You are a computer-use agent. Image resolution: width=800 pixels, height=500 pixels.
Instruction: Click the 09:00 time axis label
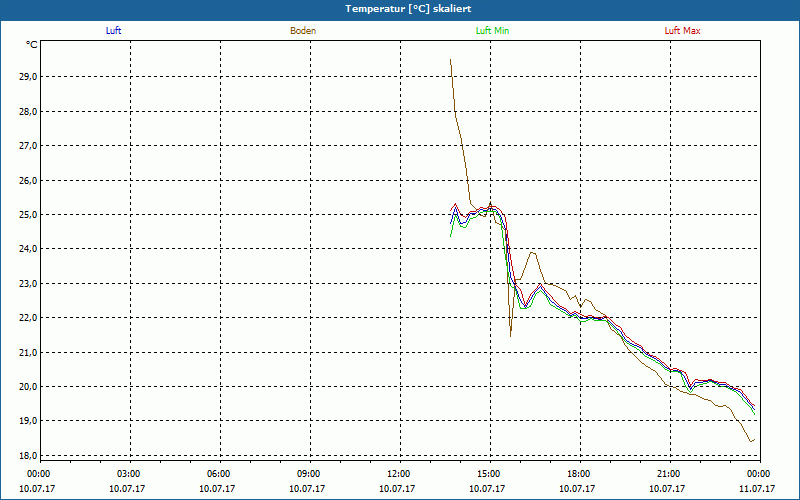tap(308, 474)
